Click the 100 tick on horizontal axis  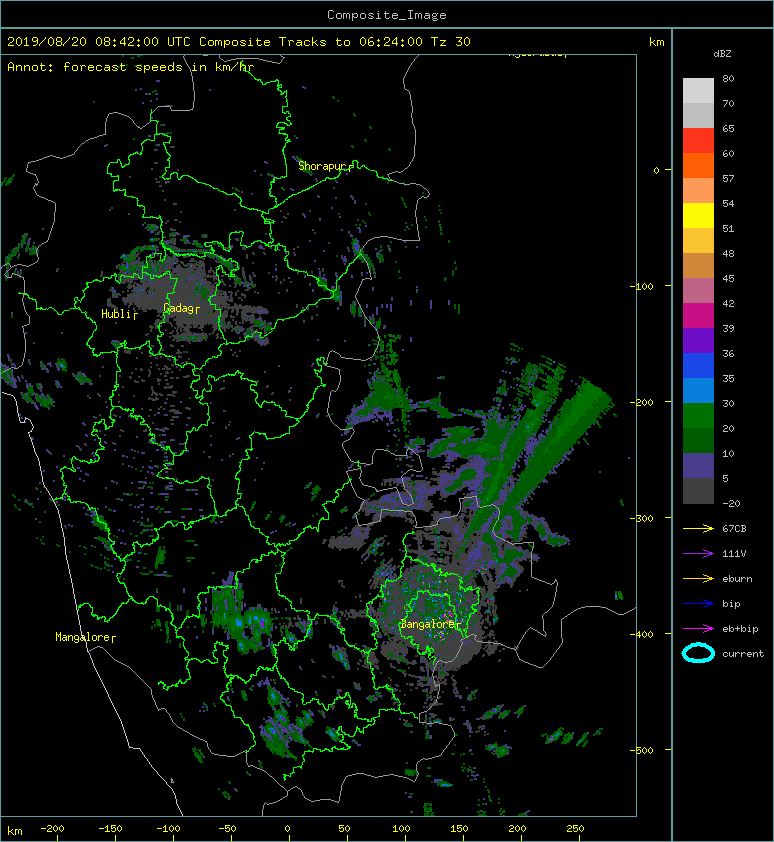(401, 829)
